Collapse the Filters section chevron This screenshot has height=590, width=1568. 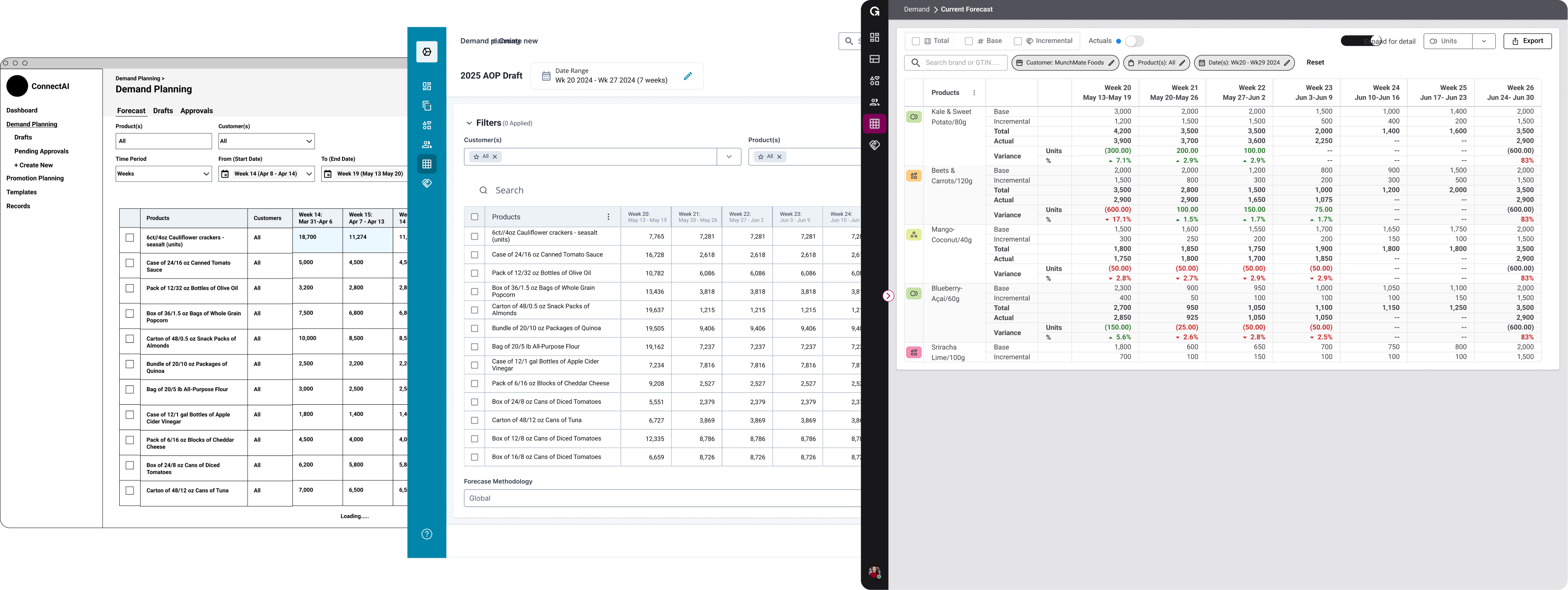point(469,123)
